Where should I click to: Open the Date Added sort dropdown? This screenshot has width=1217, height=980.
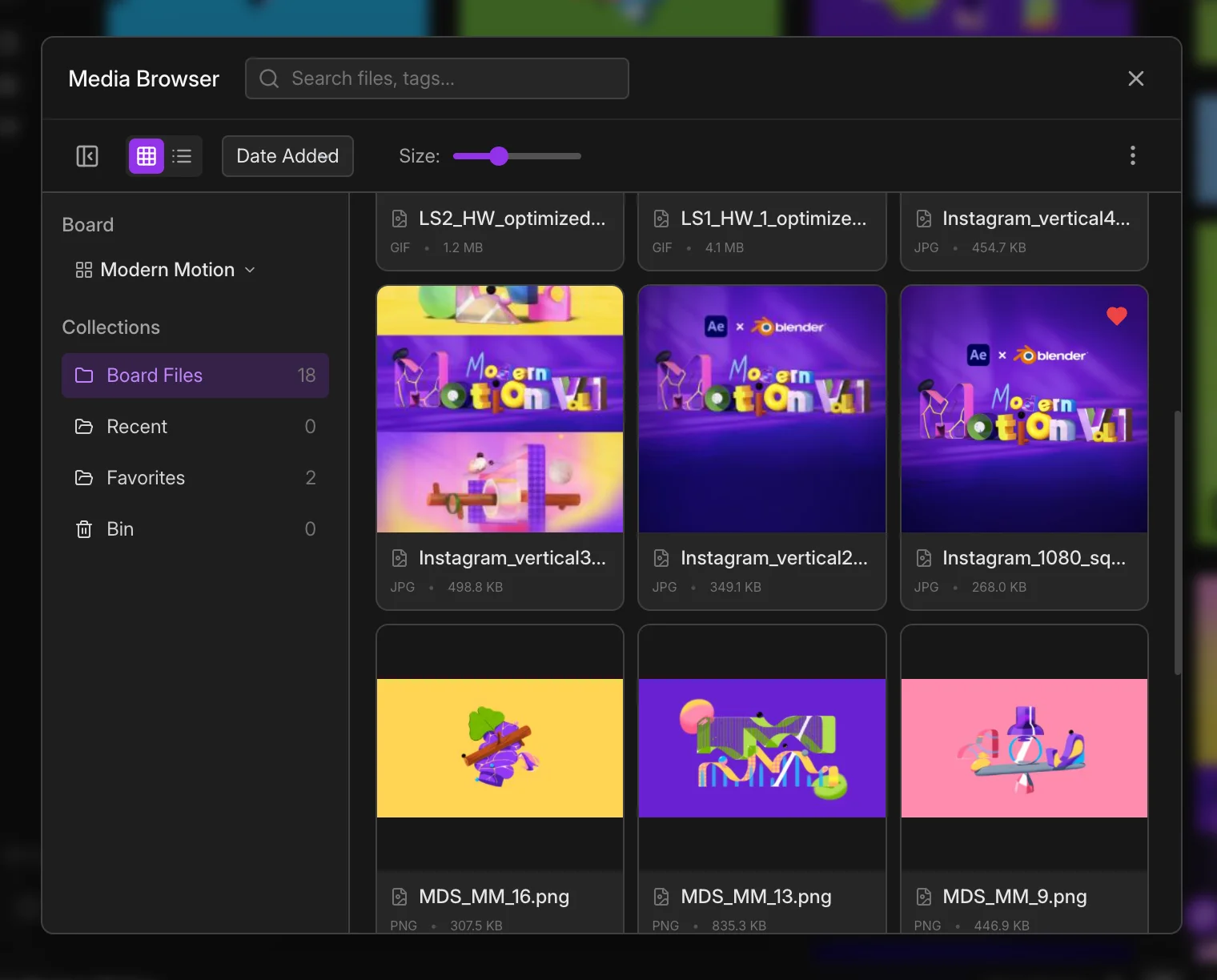(x=287, y=156)
